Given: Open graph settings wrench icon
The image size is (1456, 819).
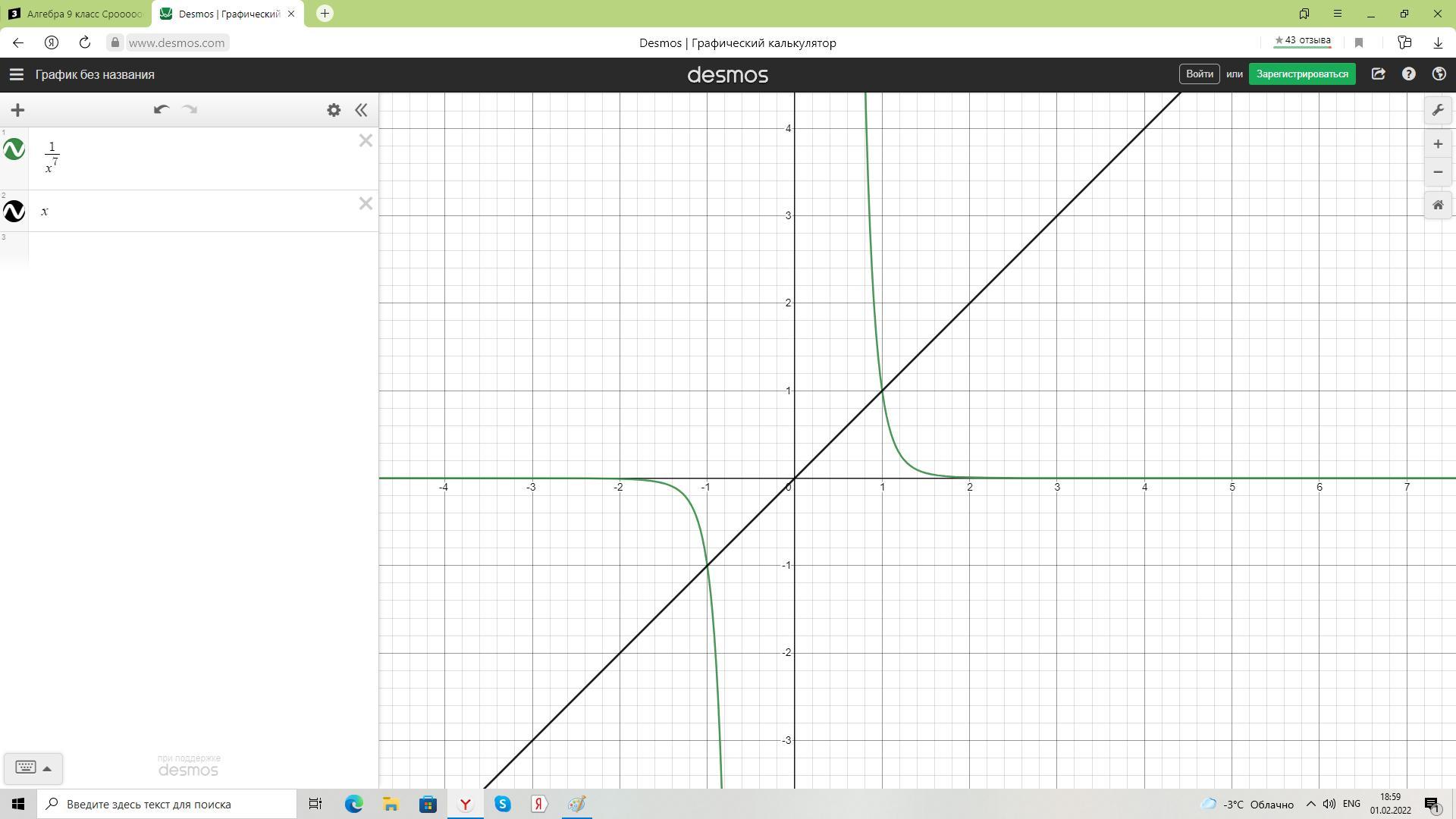Looking at the screenshot, I should coord(1438,111).
